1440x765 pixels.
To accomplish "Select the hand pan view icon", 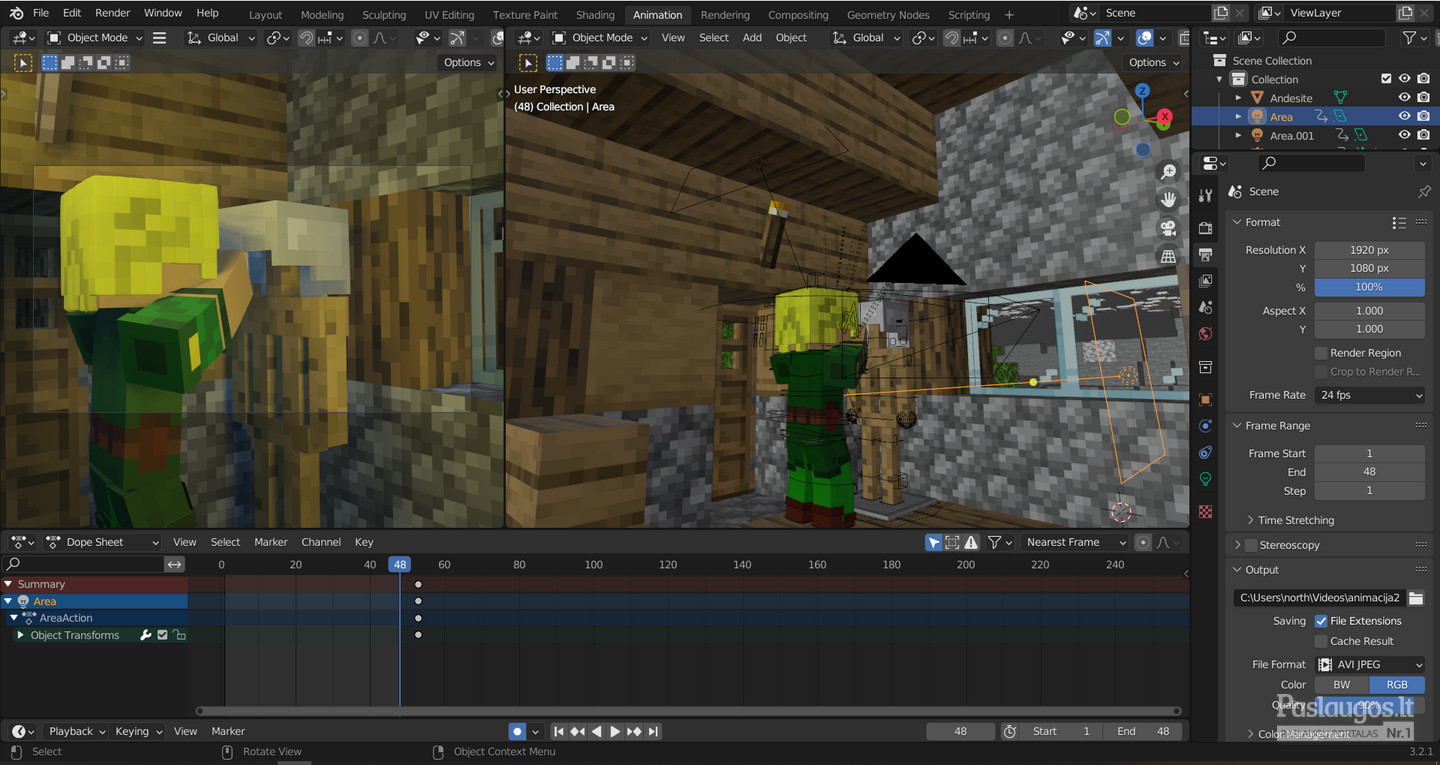I will [1168, 200].
